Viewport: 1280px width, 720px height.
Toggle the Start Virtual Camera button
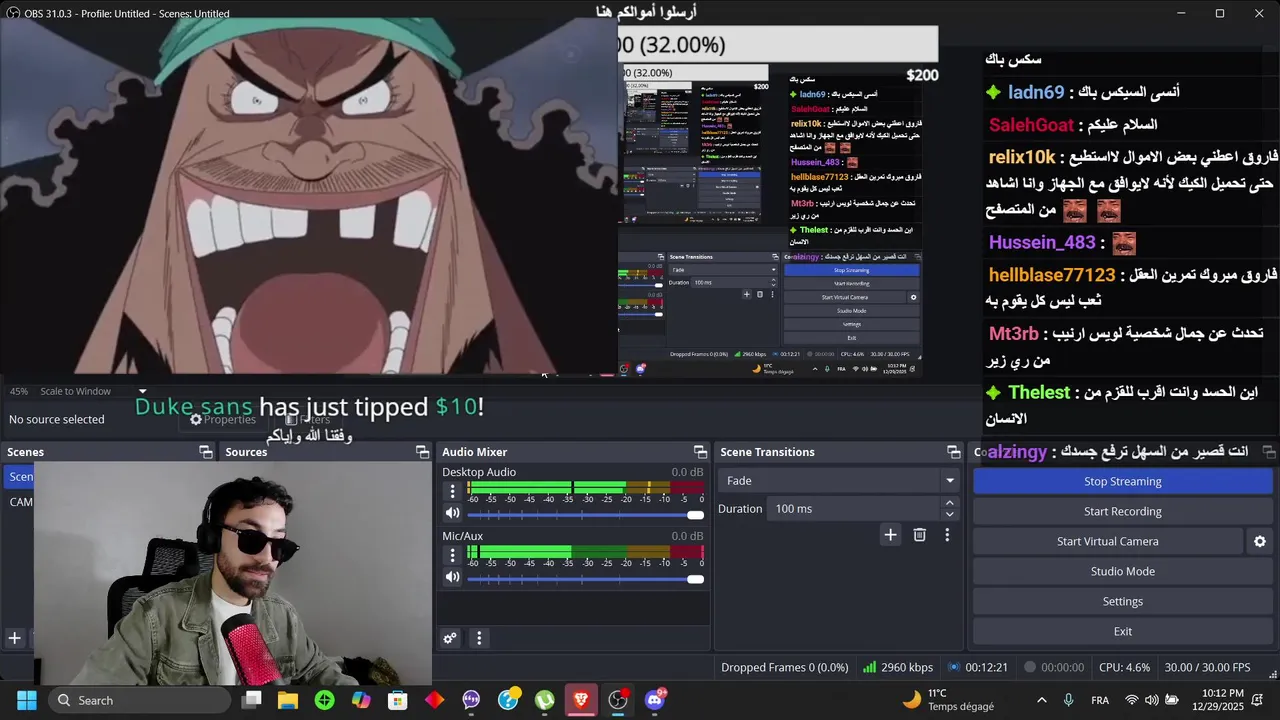[1107, 541]
